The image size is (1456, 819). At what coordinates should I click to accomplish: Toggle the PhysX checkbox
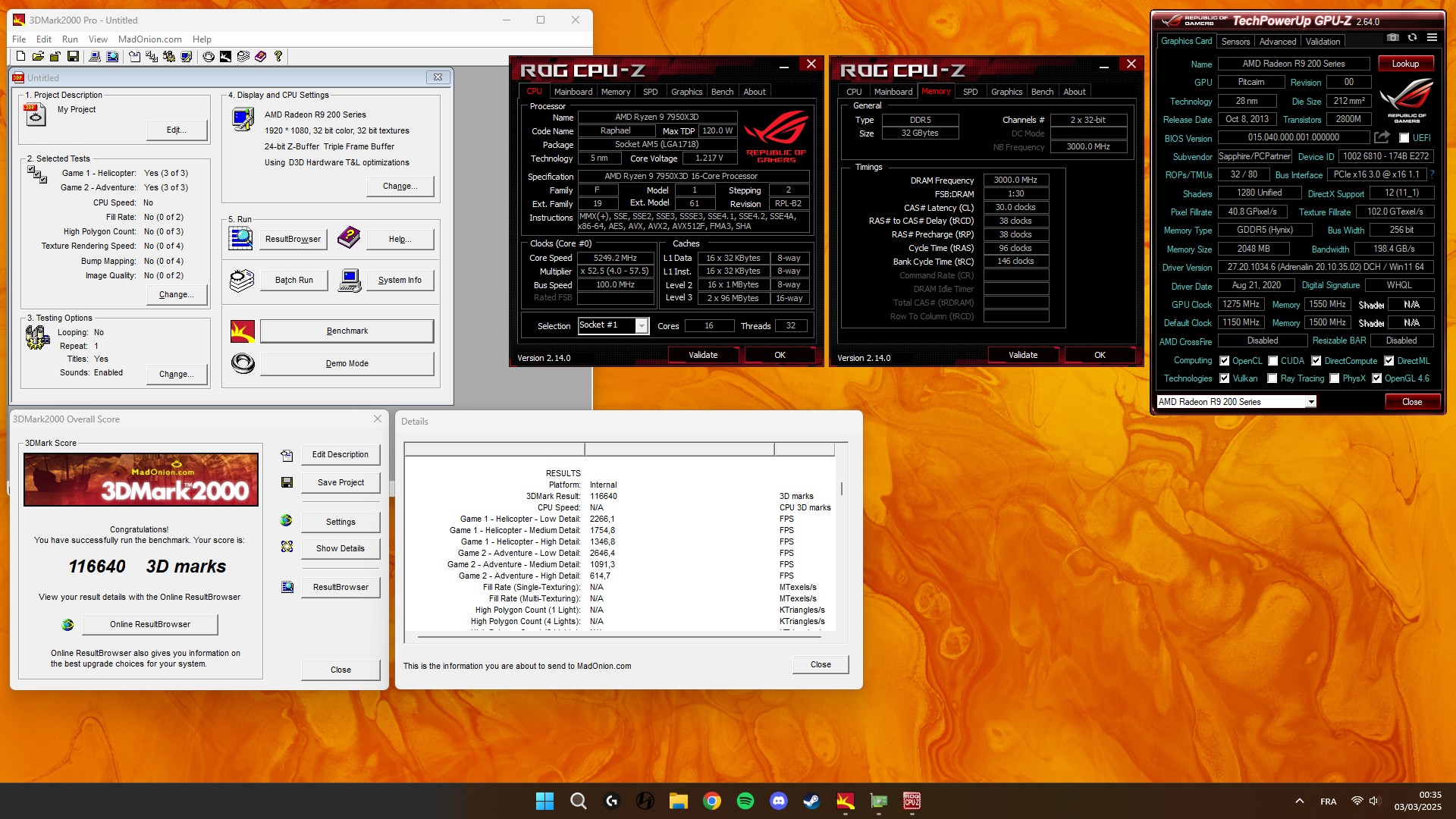pos(1335,378)
